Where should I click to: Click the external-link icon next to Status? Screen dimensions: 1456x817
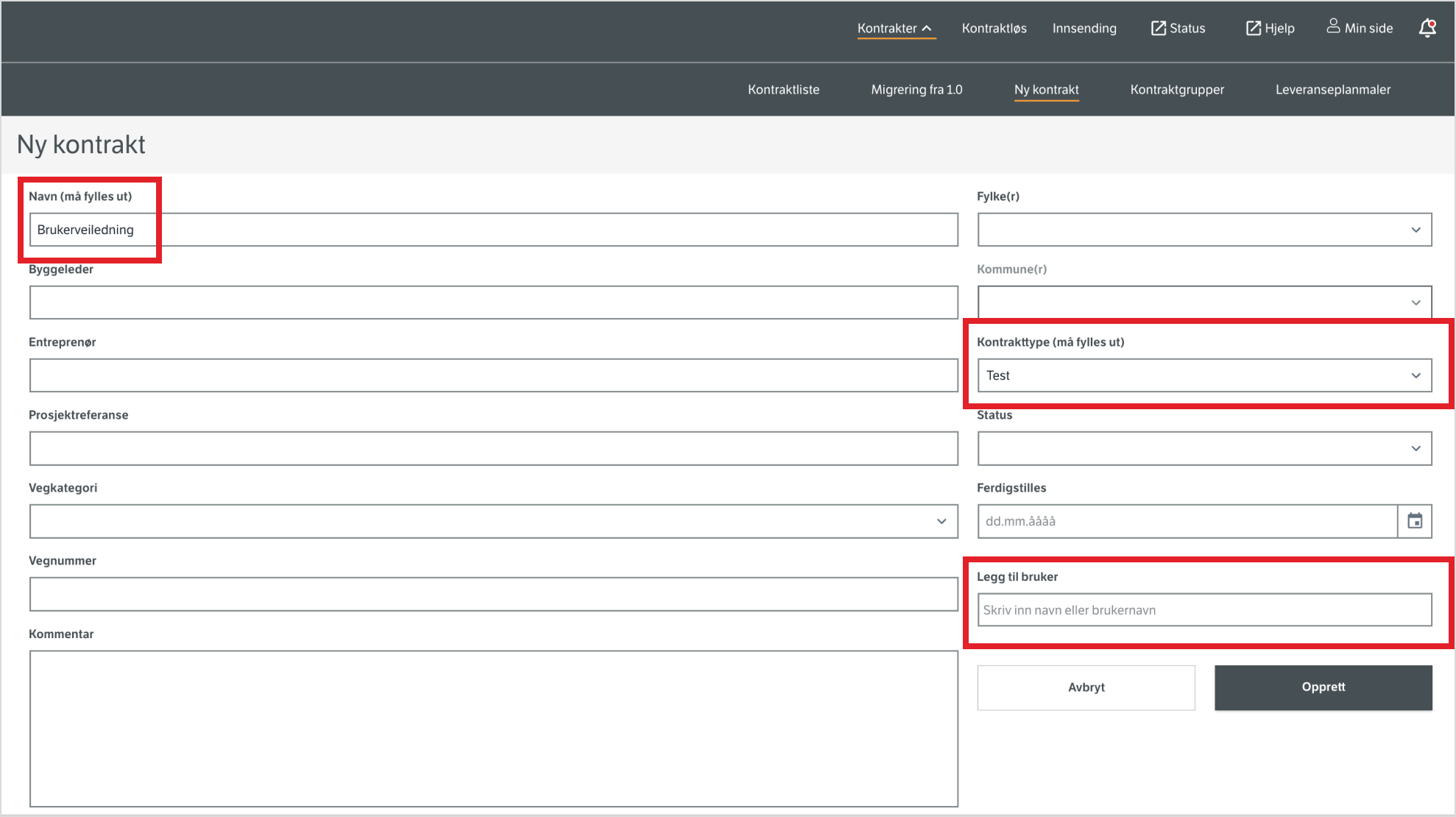[1159, 28]
